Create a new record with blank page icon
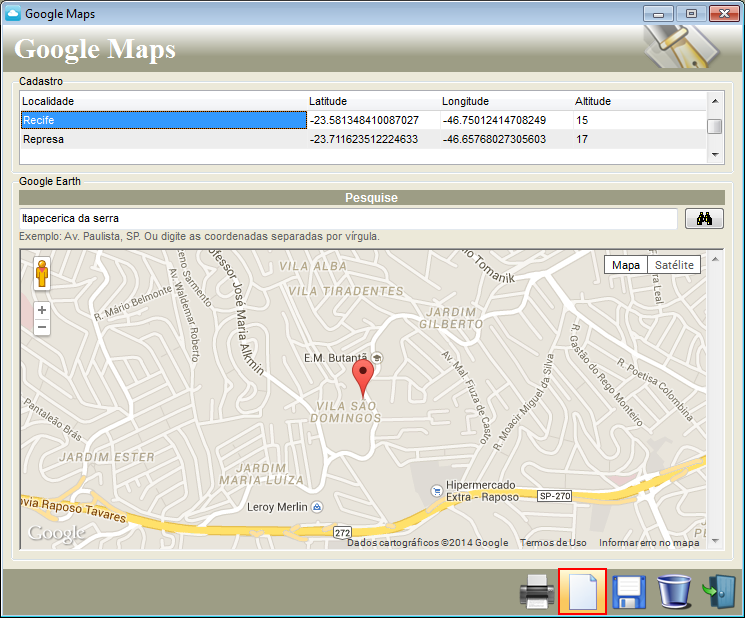This screenshot has height=618, width=745. 583,591
